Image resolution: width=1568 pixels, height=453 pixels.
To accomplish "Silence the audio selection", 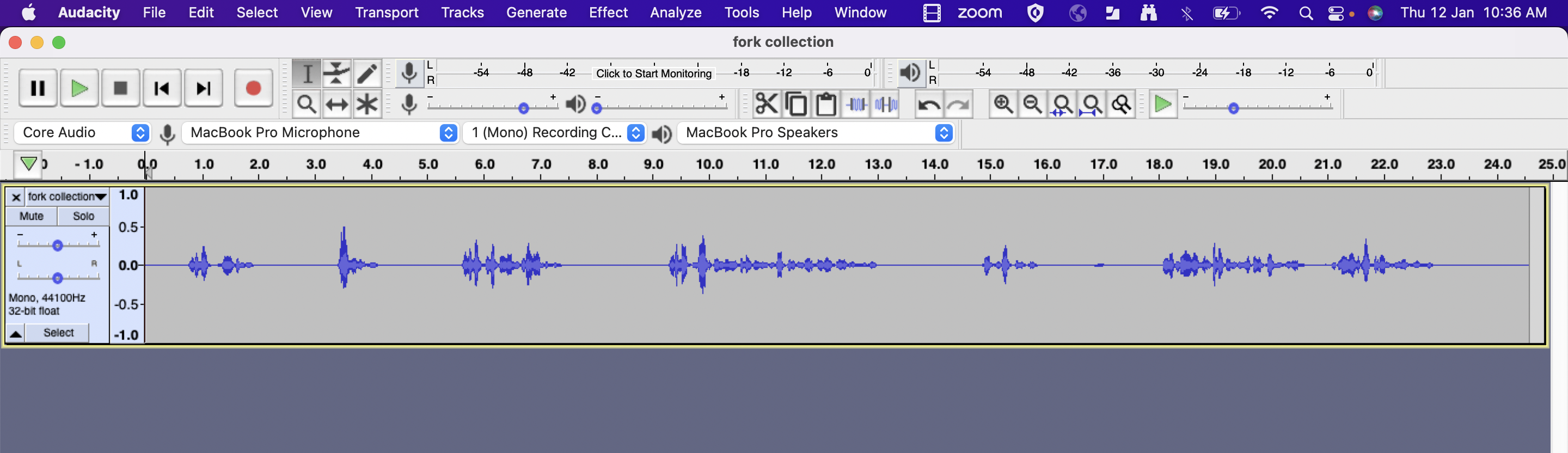I will click(886, 104).
